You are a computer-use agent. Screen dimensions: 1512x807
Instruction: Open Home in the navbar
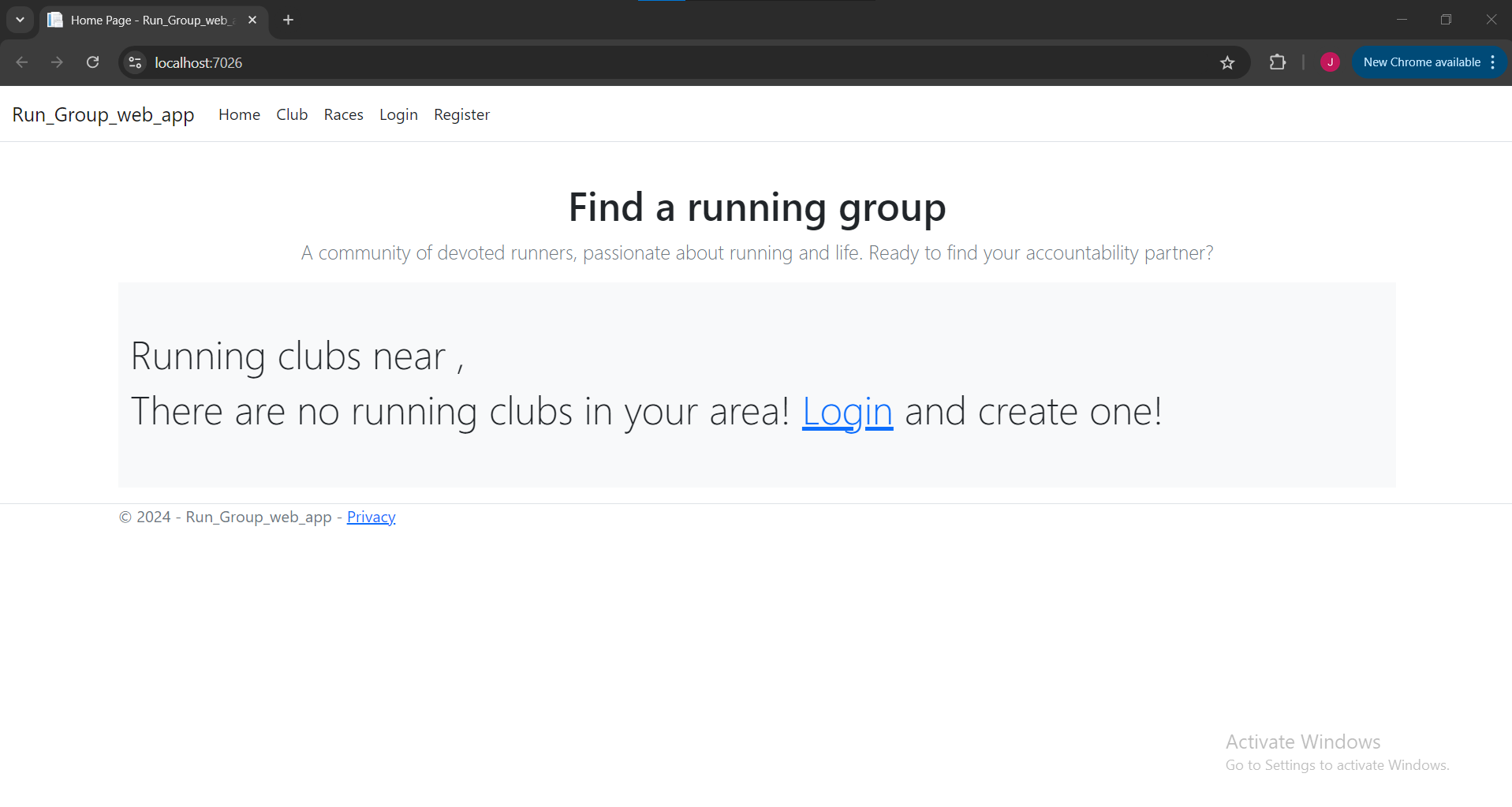[x=239, y=114]
